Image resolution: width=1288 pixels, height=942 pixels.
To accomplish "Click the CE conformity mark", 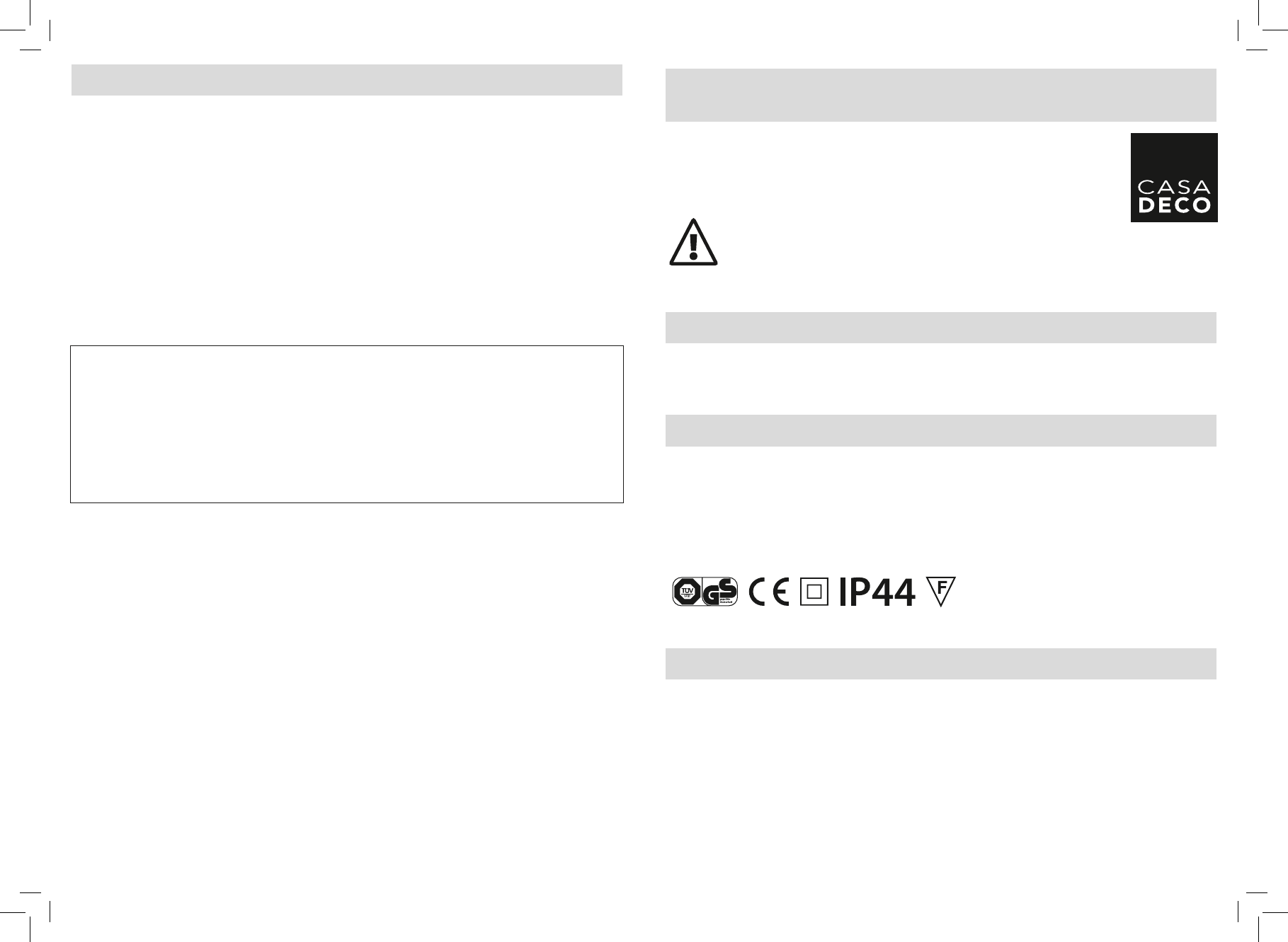I will pos(770,592).
